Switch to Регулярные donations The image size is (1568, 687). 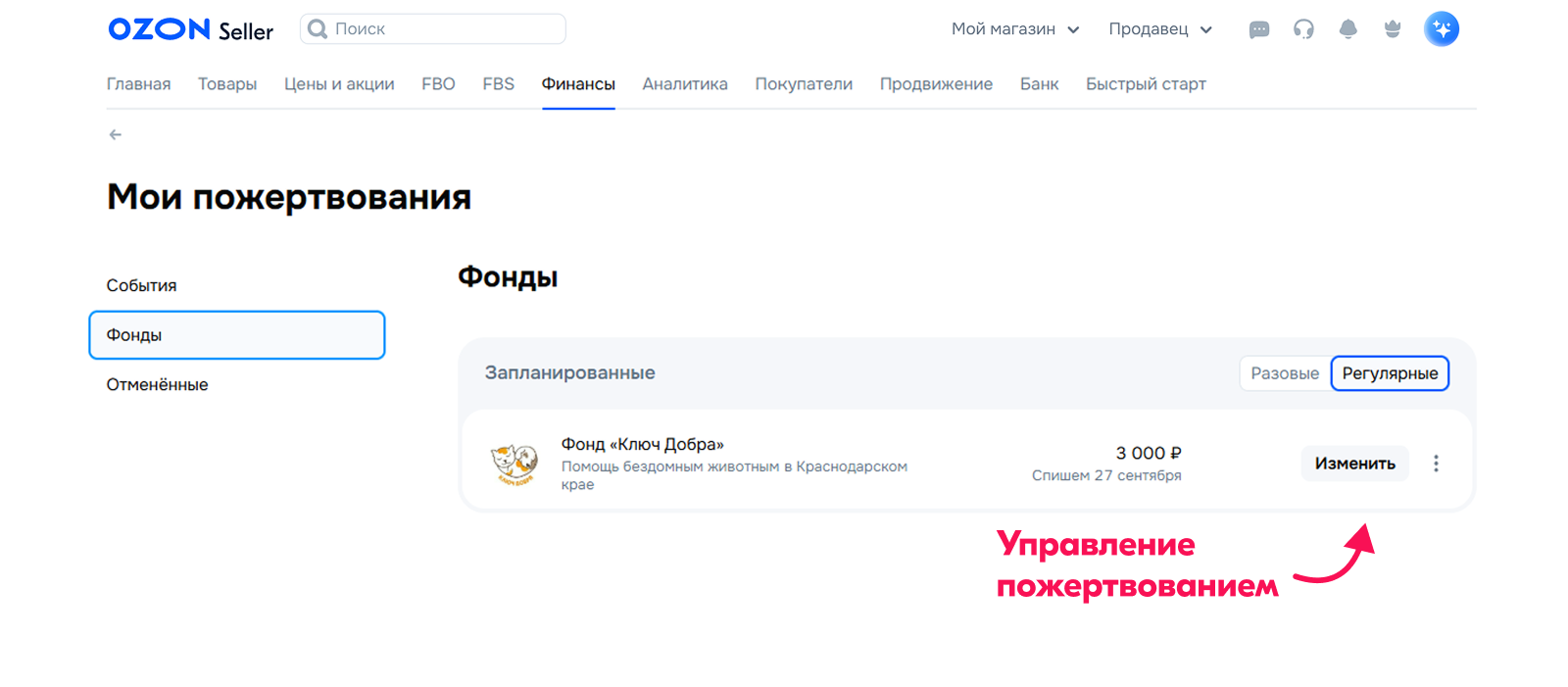(x=1390, y=373)
